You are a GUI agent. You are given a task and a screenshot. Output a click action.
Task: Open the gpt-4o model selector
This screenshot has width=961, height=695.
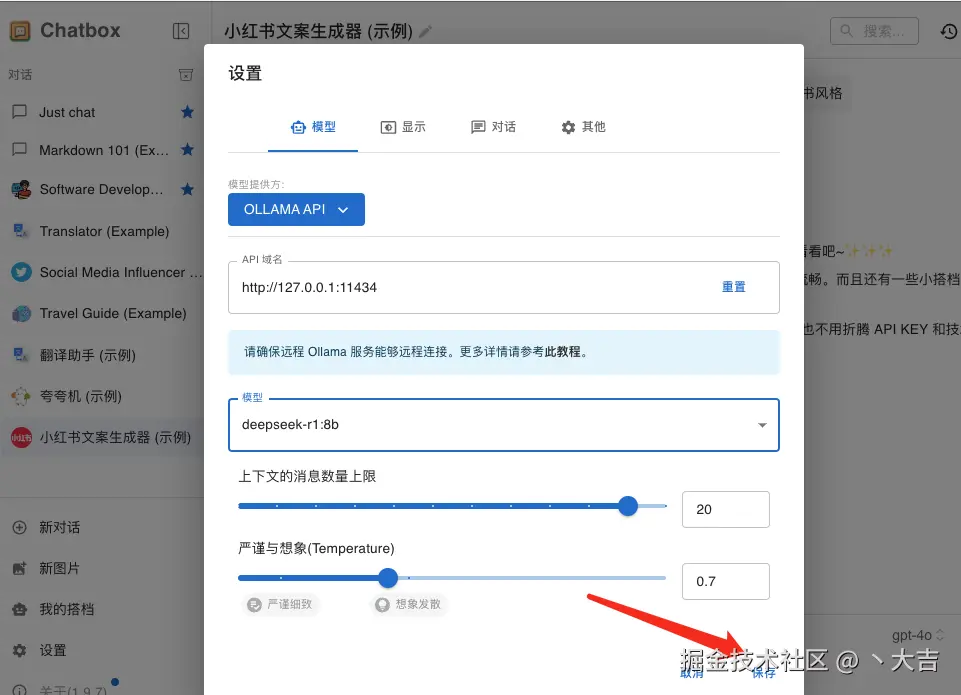coord(917,636)
